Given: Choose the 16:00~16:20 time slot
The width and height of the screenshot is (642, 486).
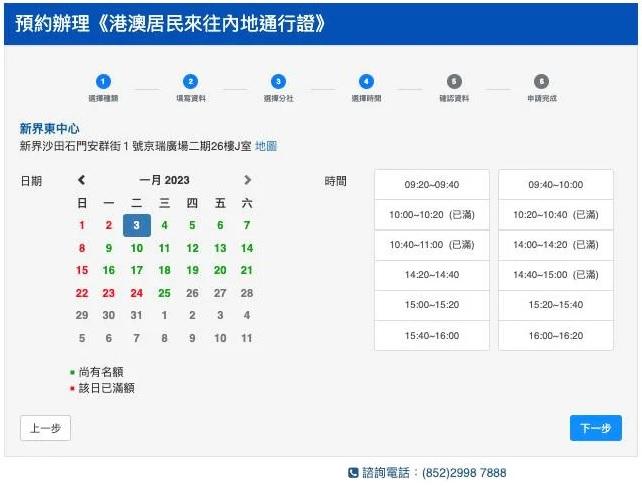Looking at the screenshot, I should [555, 336].
